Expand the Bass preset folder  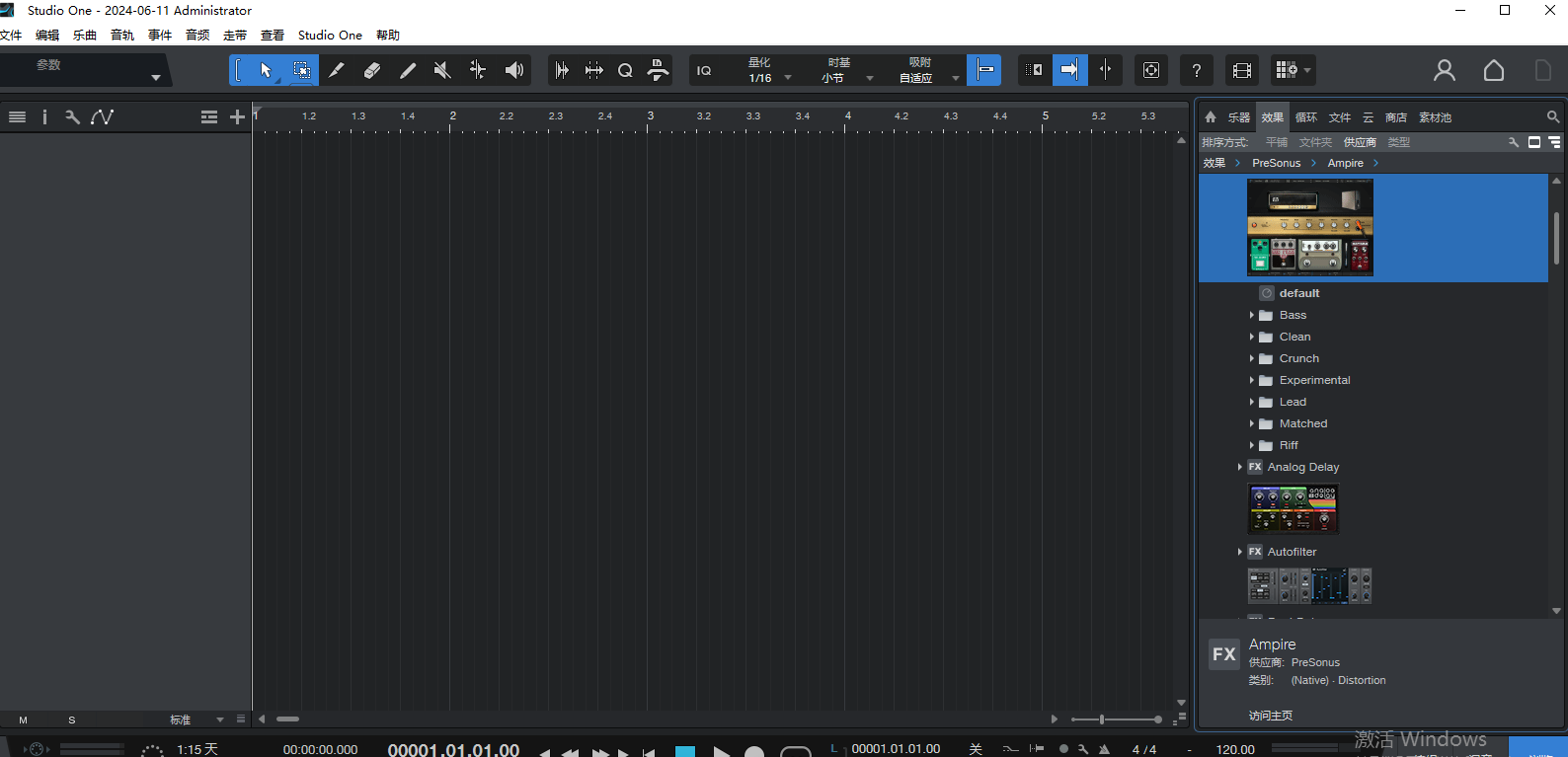click(1252, 315)
